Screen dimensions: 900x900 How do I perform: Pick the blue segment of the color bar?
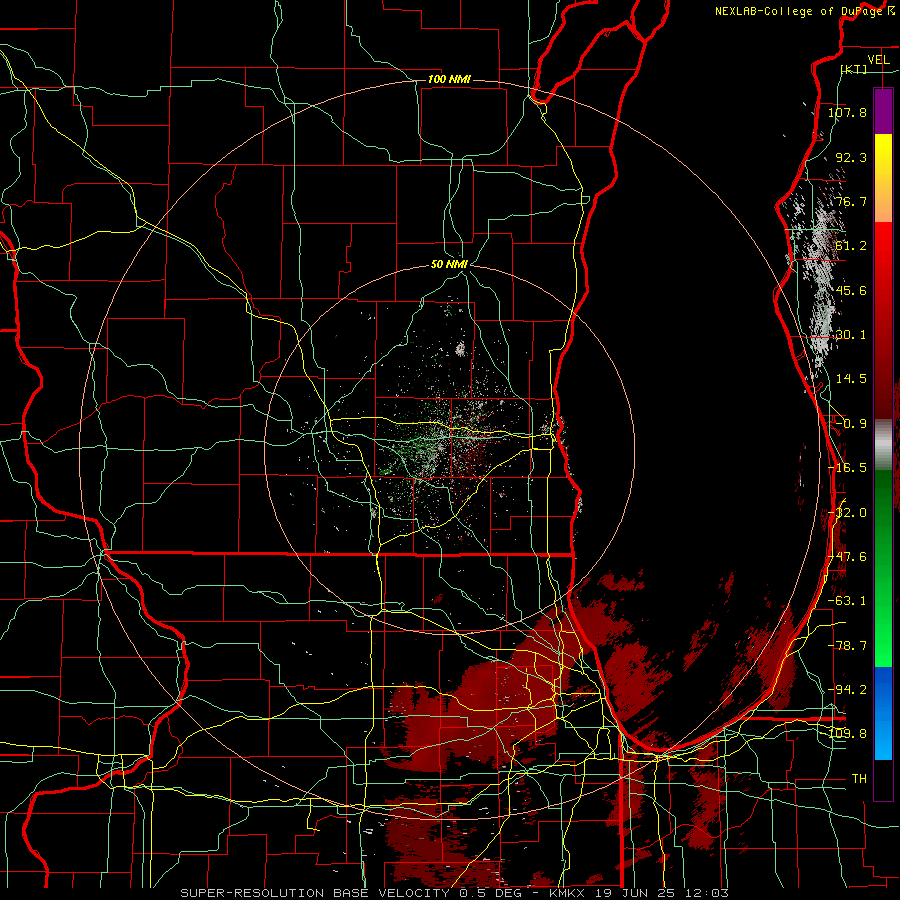883,713
